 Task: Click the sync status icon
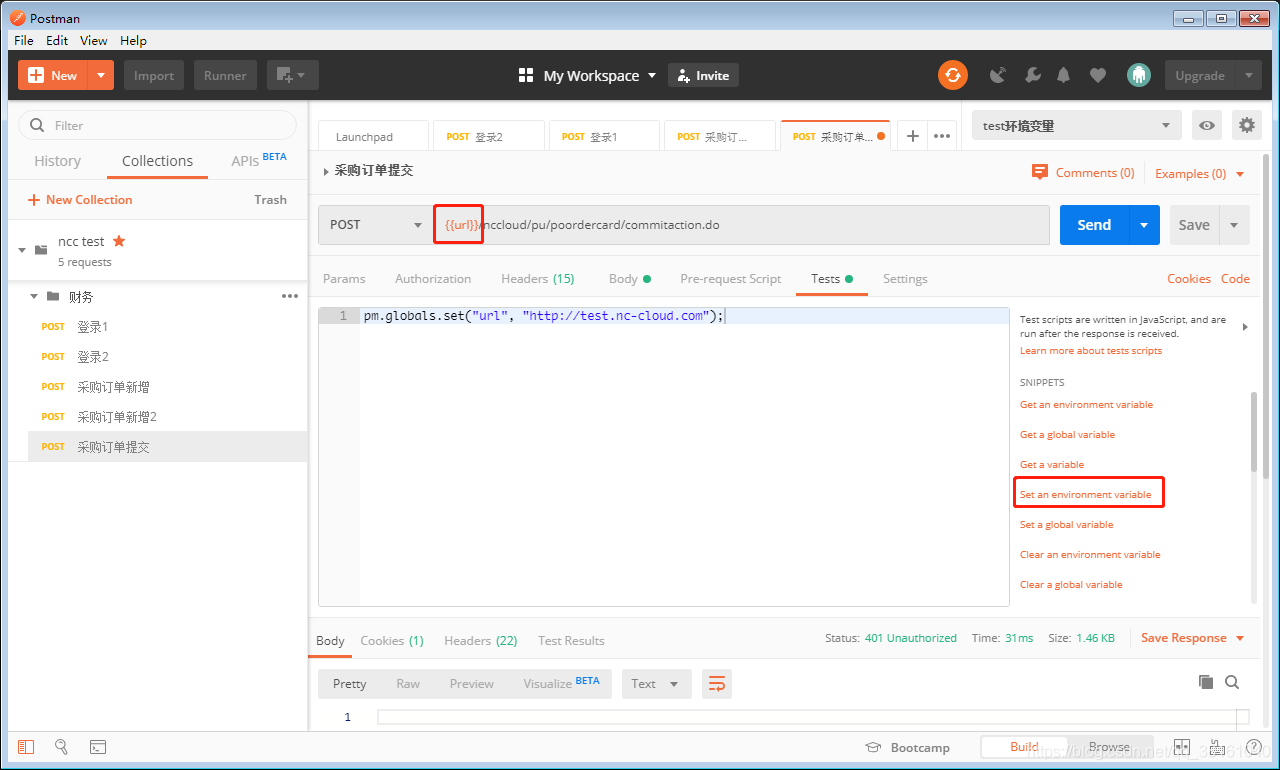(952, 75)
